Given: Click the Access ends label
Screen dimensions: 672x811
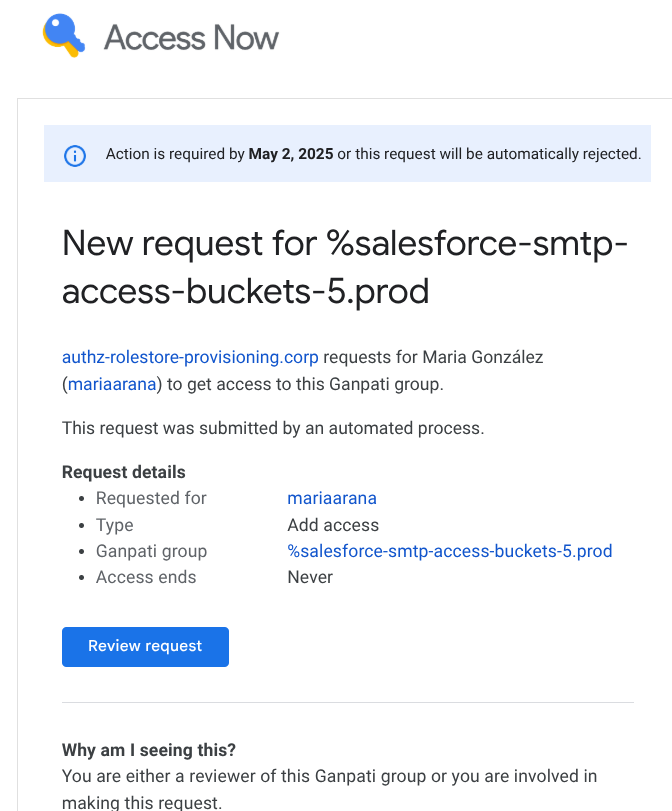Looking at the screenshot, I should (146, 577).
